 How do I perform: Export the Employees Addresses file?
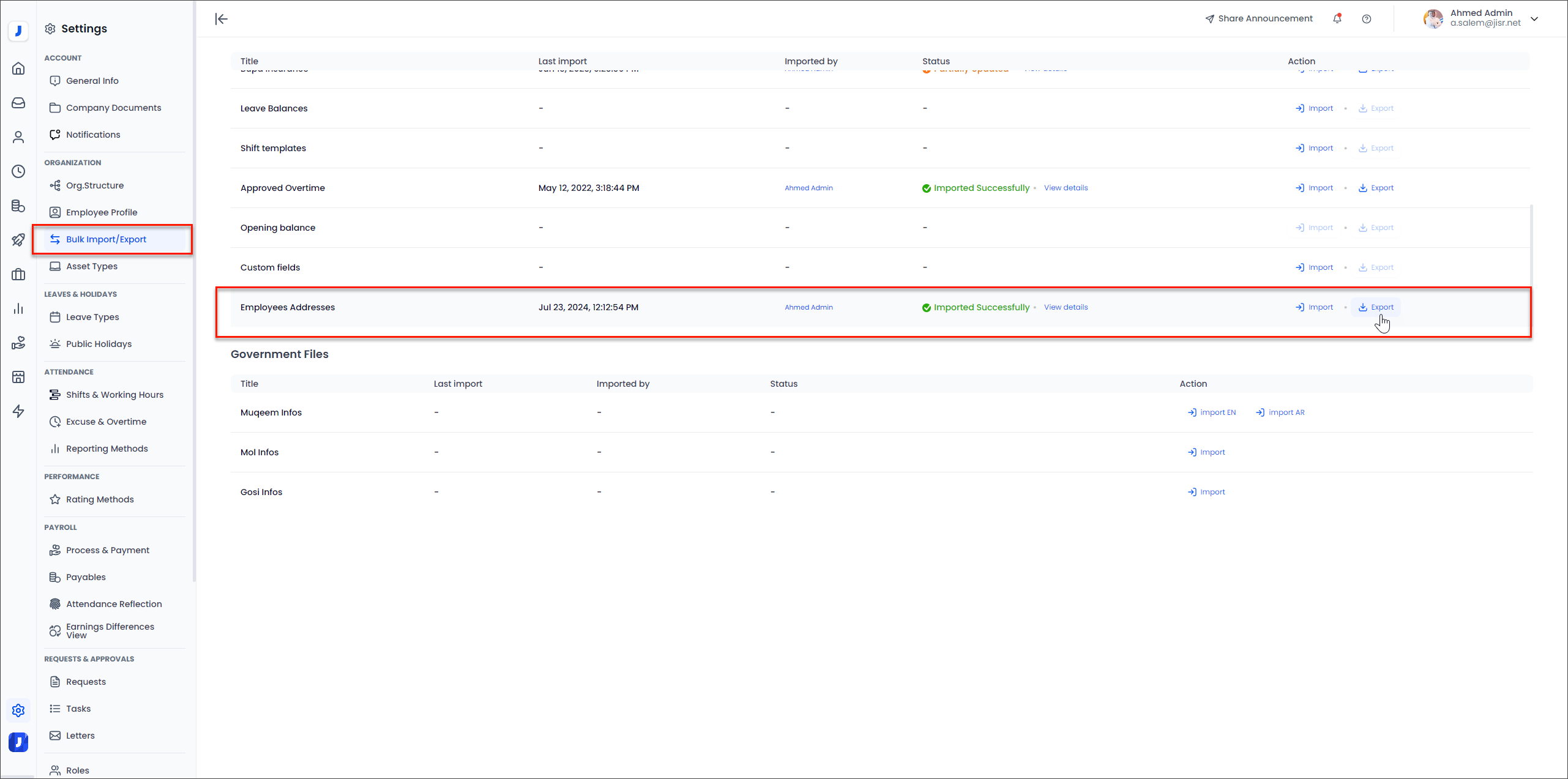(x=1376, y=307)
